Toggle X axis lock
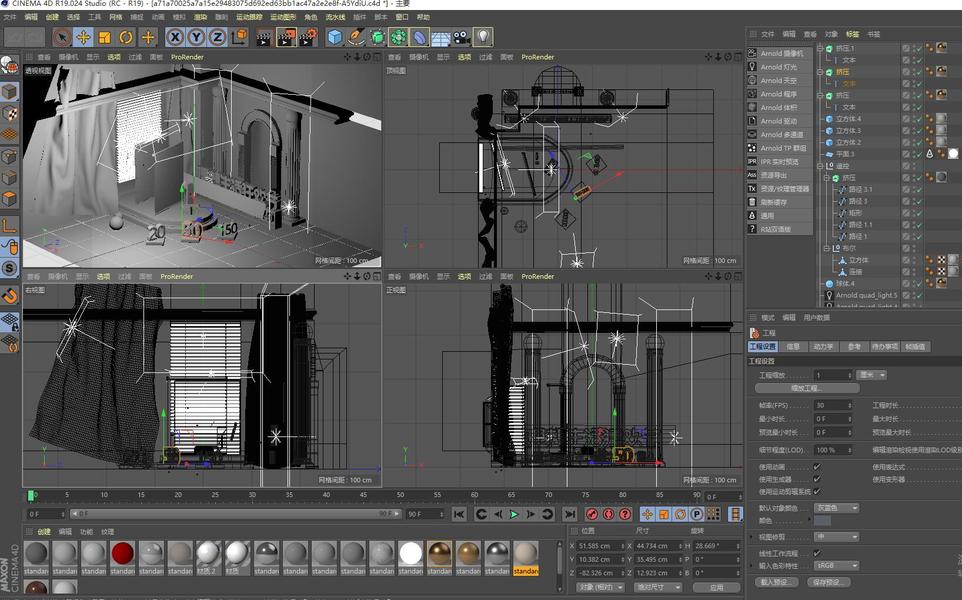The width and height of the screenshot is (962, 600). [x=175, y=37]
